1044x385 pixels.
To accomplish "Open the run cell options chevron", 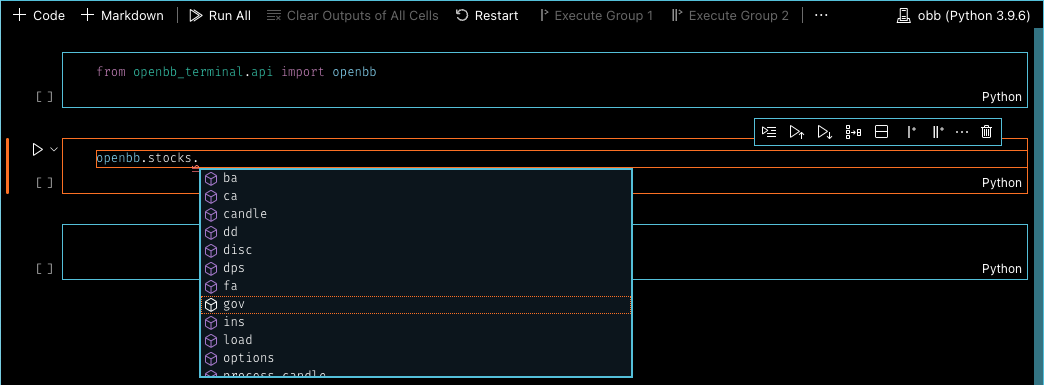I will pyautogui.click(x=55, y=150).
